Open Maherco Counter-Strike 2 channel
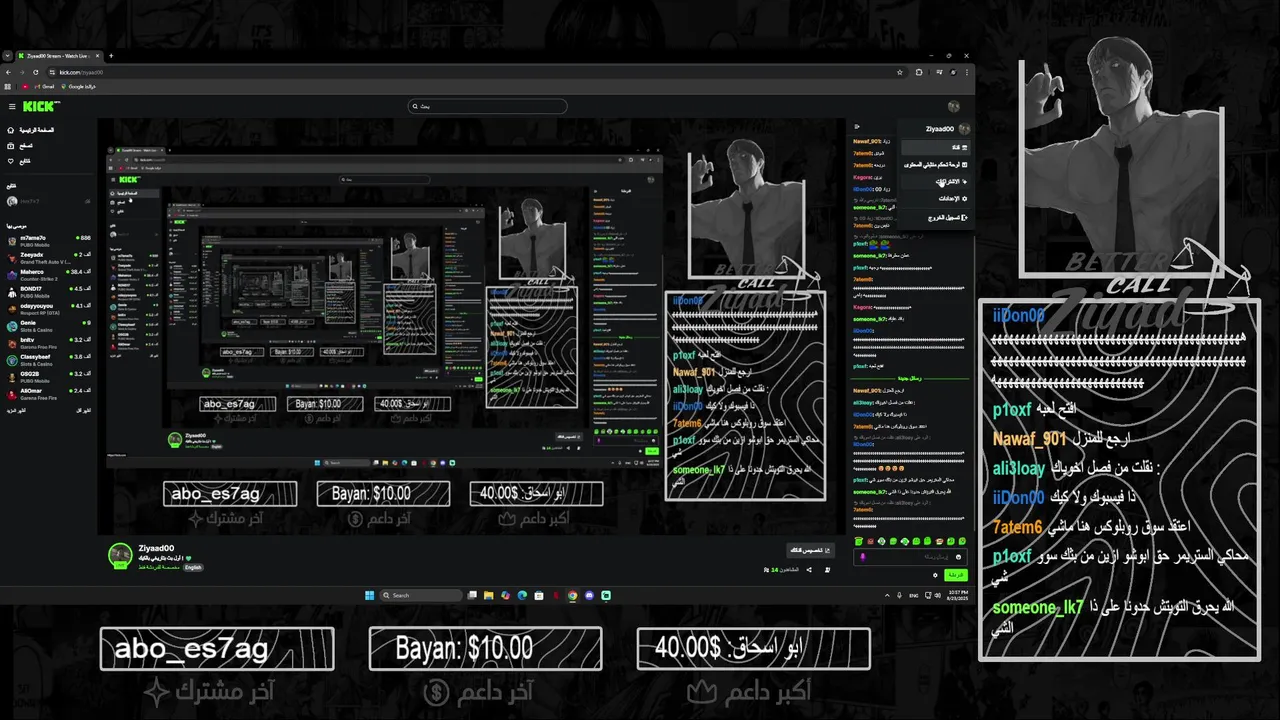The image size is (1280, 720). pyautogui.click(x=48, y=274)
